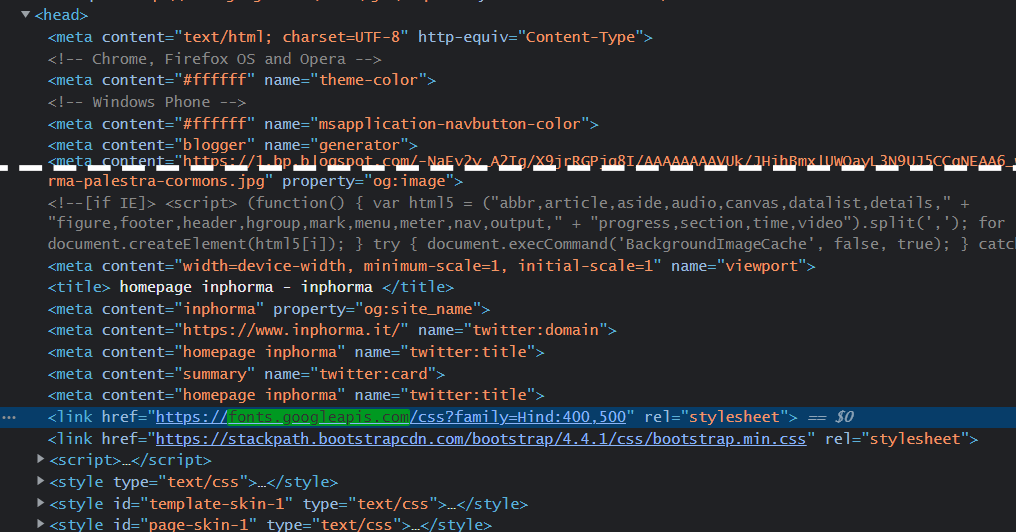Select the head tag text
This screenshot has width=1016, height=532.
62,15
